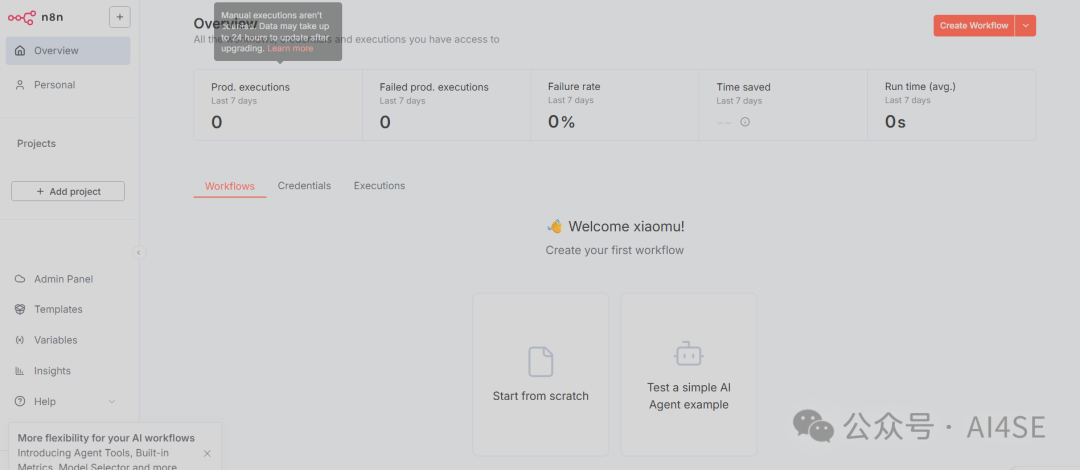Click the Create Workflow button

tap(974, 25)
